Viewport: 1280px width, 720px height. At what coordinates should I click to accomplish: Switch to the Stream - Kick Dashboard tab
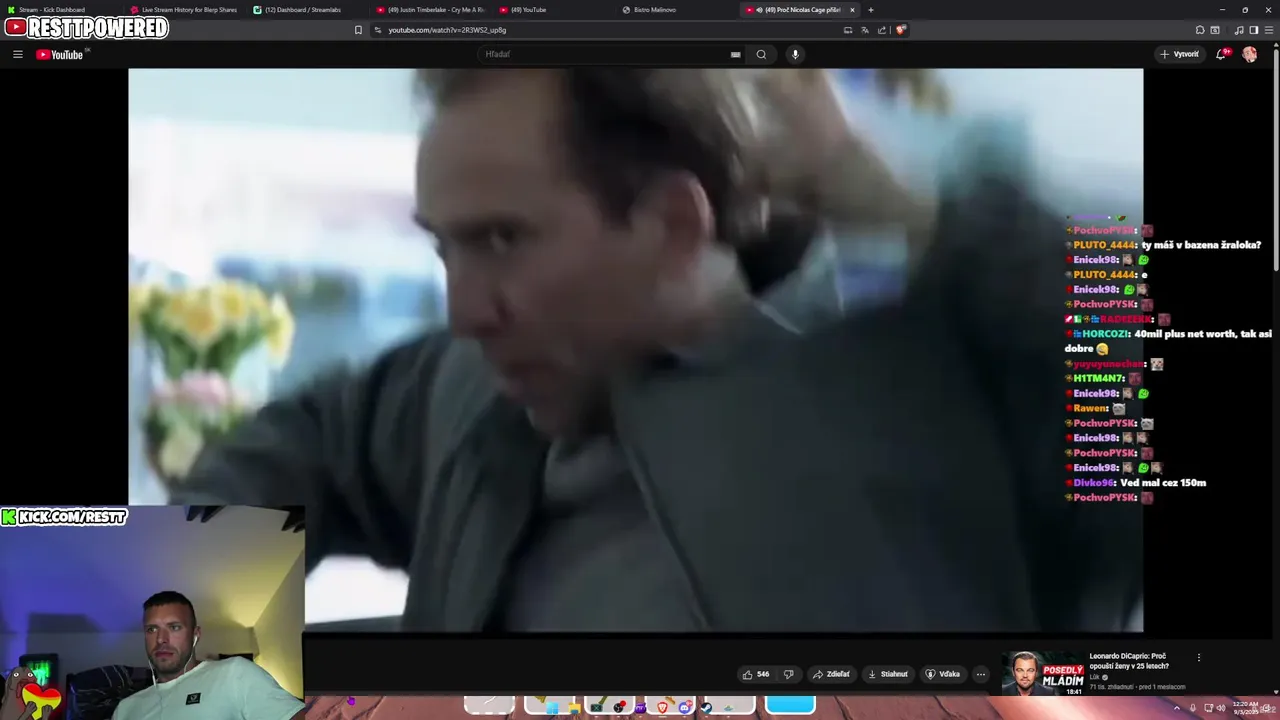[x=58, y=10]
